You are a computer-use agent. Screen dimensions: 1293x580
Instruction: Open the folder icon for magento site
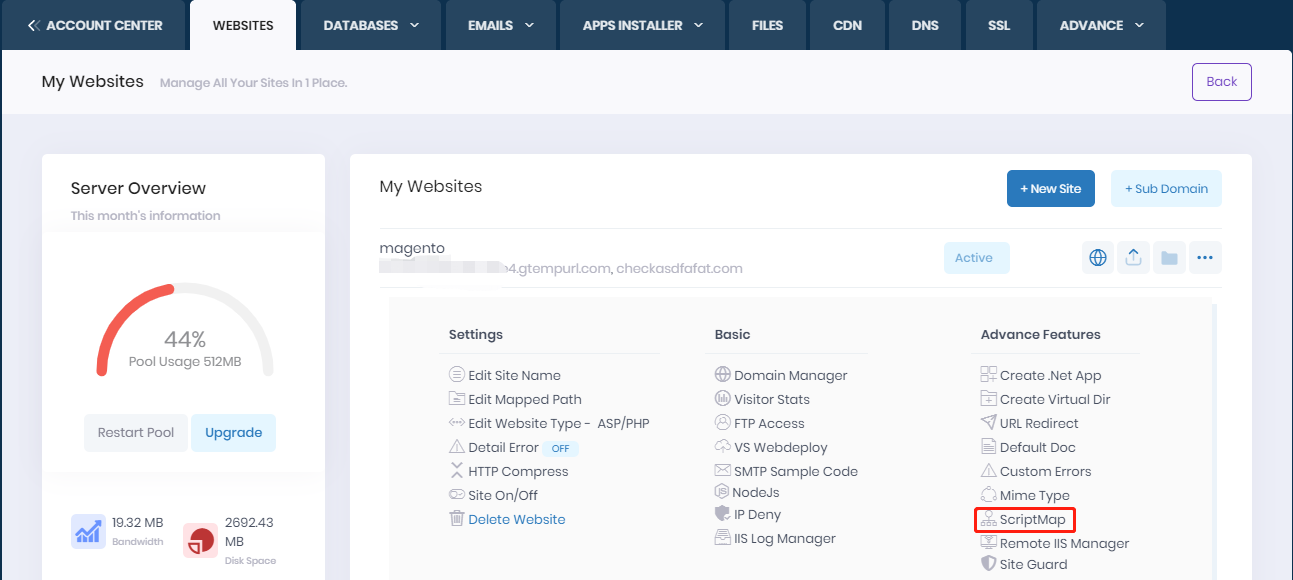point(1168,258)
